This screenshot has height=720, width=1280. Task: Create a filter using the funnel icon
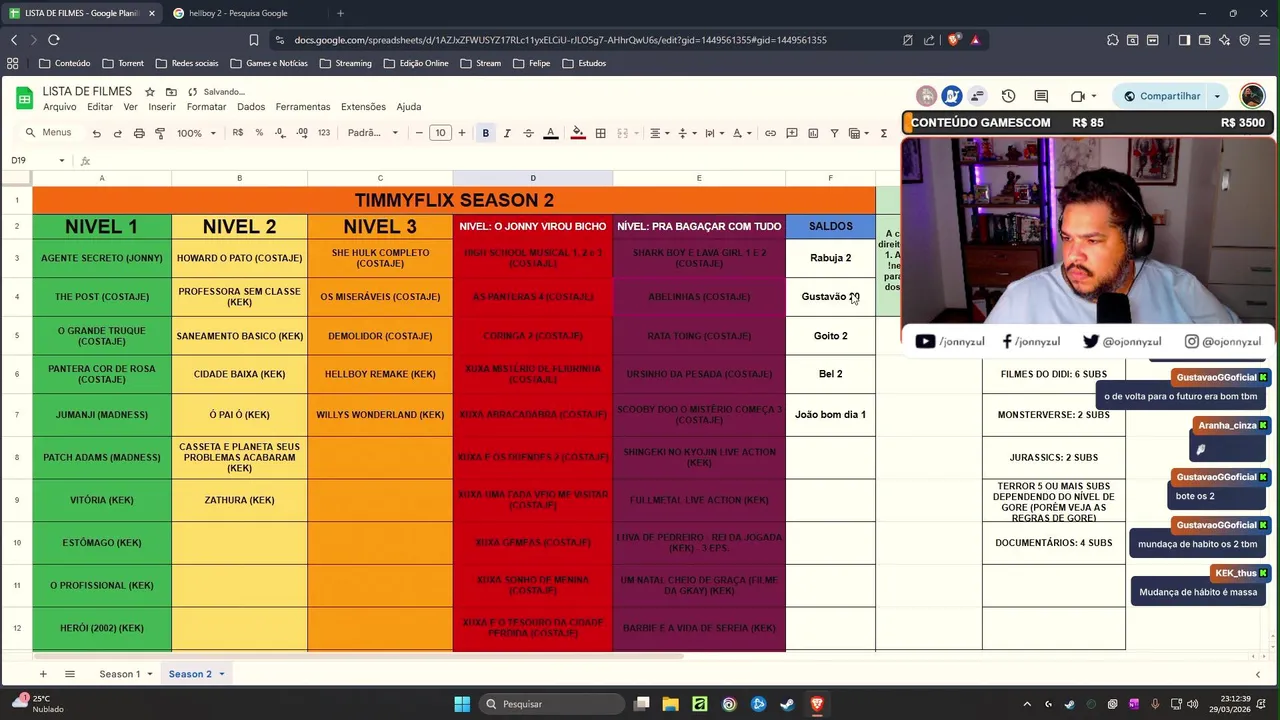pyautogui.click(x=834, y=133)
